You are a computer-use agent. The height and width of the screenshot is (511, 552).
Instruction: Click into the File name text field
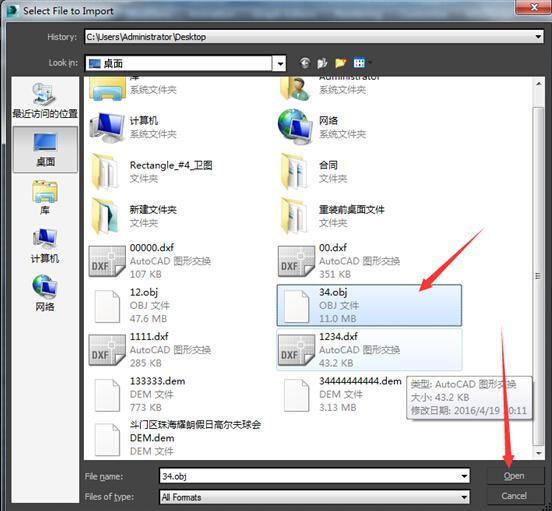point(310,476)
